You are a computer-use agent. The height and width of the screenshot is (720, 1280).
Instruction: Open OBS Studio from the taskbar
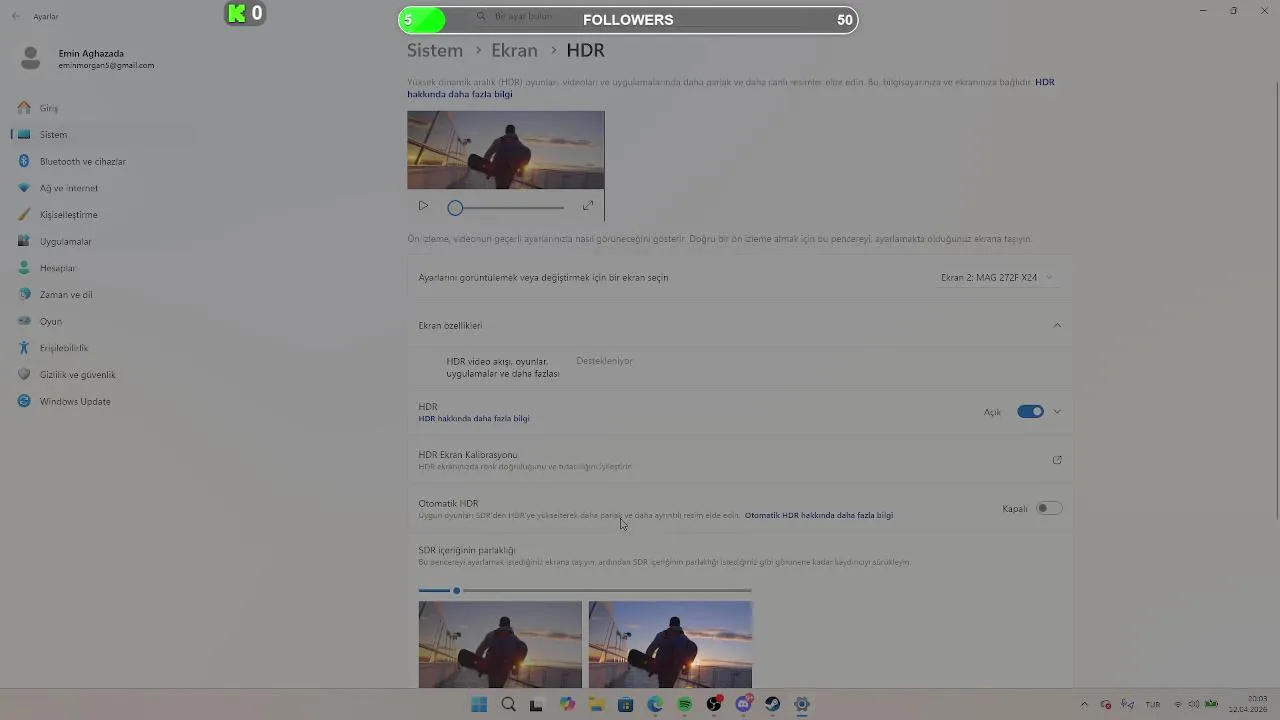coord(714,705)
